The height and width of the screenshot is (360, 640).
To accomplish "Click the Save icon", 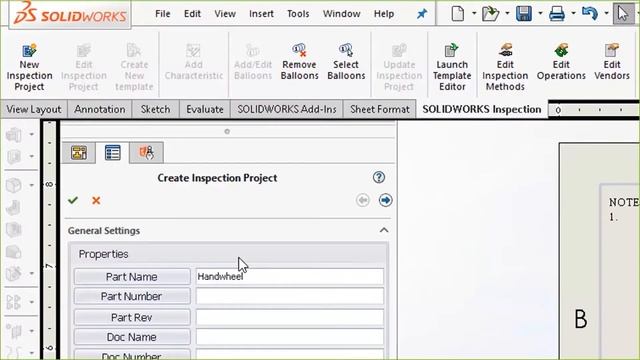I will [x=524, y=13].
